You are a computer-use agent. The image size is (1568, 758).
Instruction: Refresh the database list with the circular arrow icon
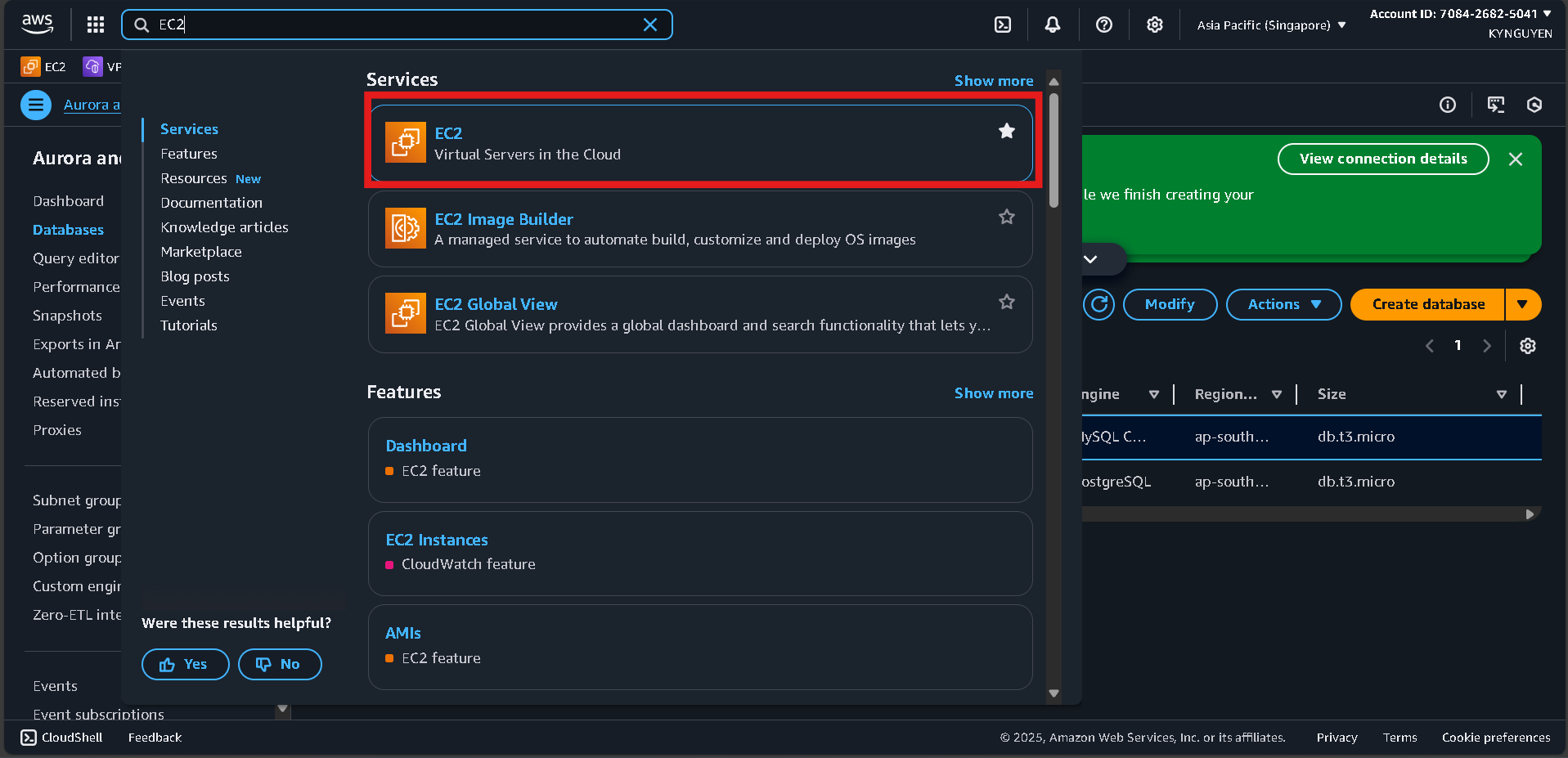tap(1098, 304)
